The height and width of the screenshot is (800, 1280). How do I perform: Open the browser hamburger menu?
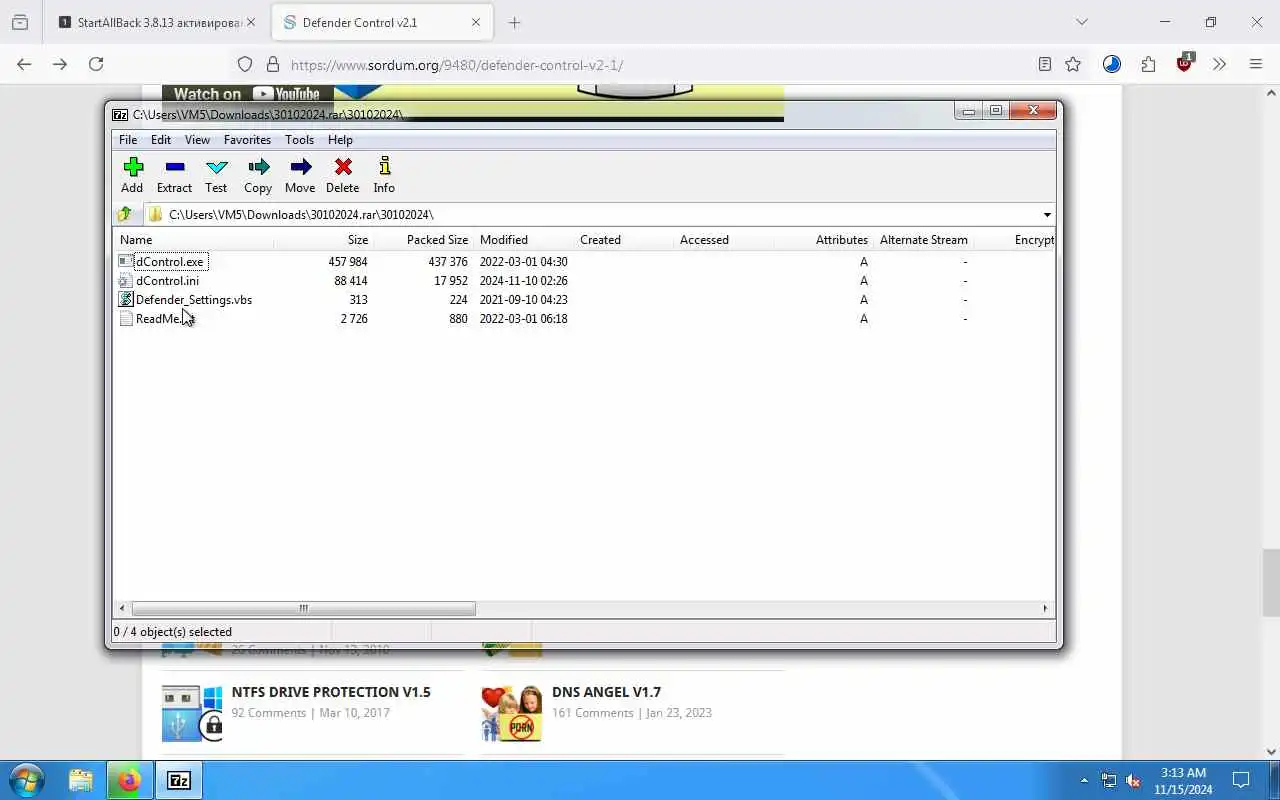point(1256,64)
